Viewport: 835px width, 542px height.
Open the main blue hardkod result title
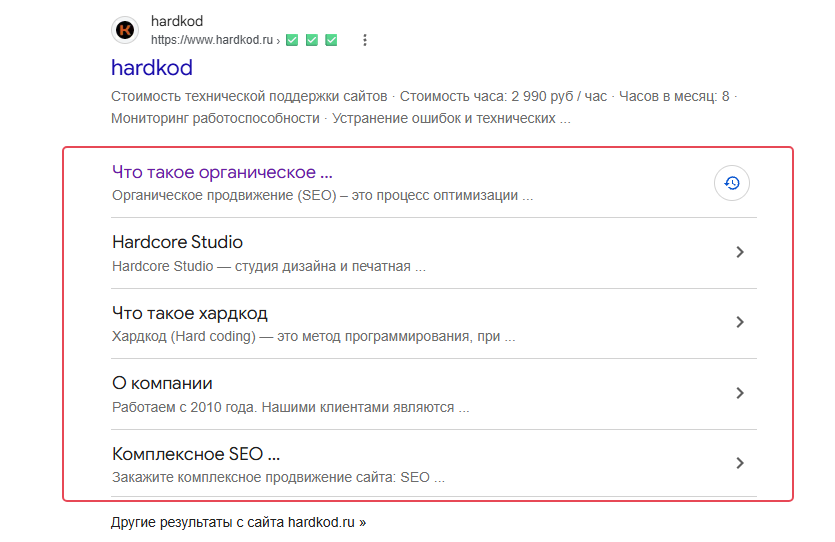[x=152, y=68]
